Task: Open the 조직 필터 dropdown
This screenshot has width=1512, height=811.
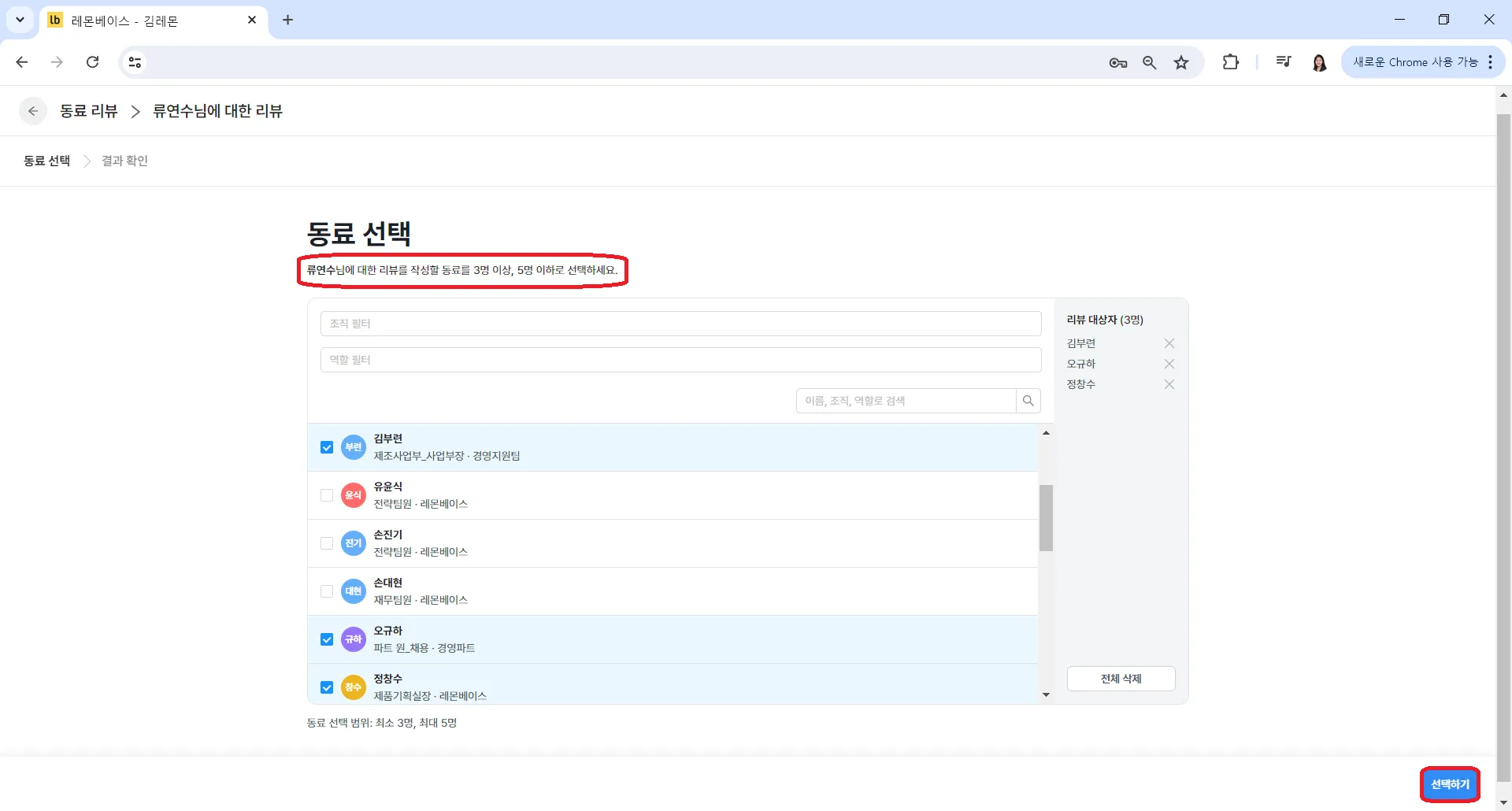Action: point(680,324)
